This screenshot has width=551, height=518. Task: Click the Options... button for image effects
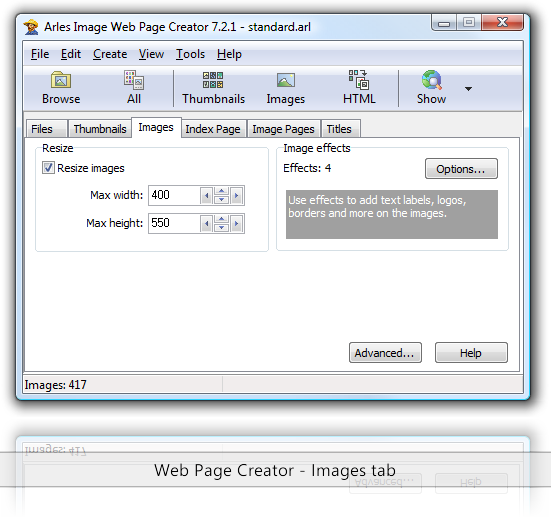pyautogui.click(x=461, y=169)
